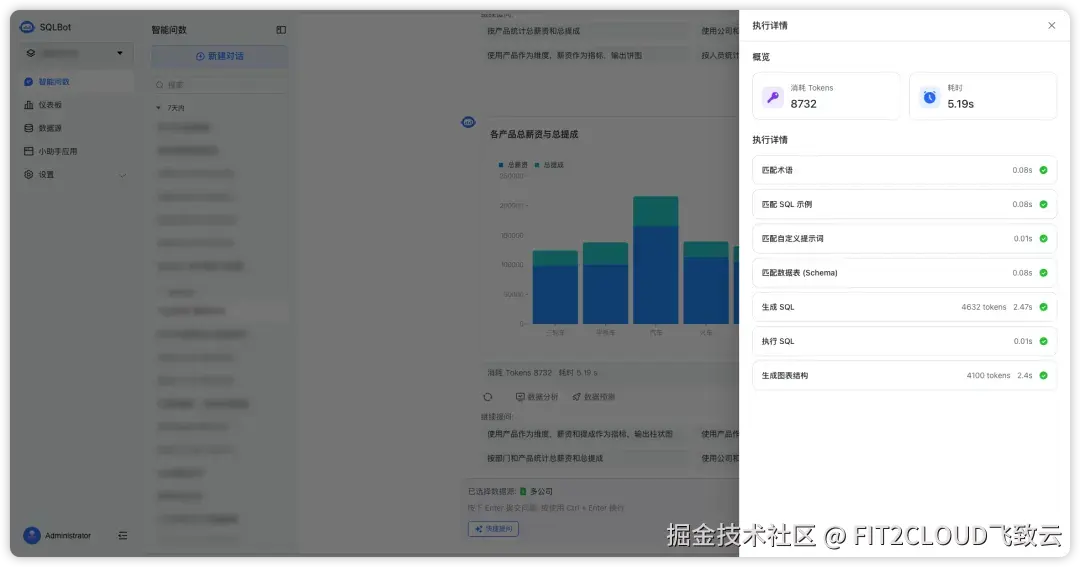Viewport: 1080px width, 567px height.
Task: Click the 消耗 Tokens key icon
Action: tap(773, 97)
